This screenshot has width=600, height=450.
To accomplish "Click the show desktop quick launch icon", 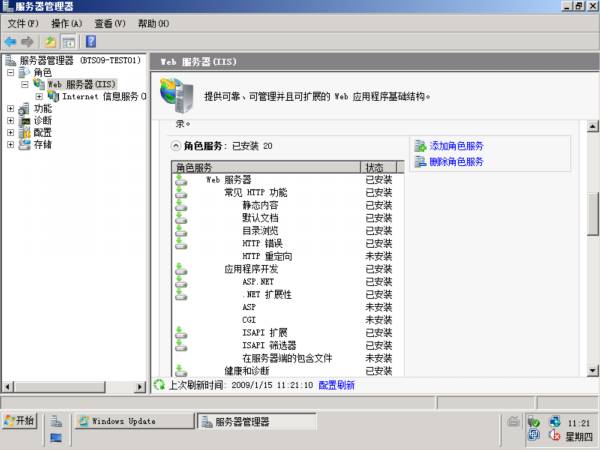I will click(x=56, y=437).
